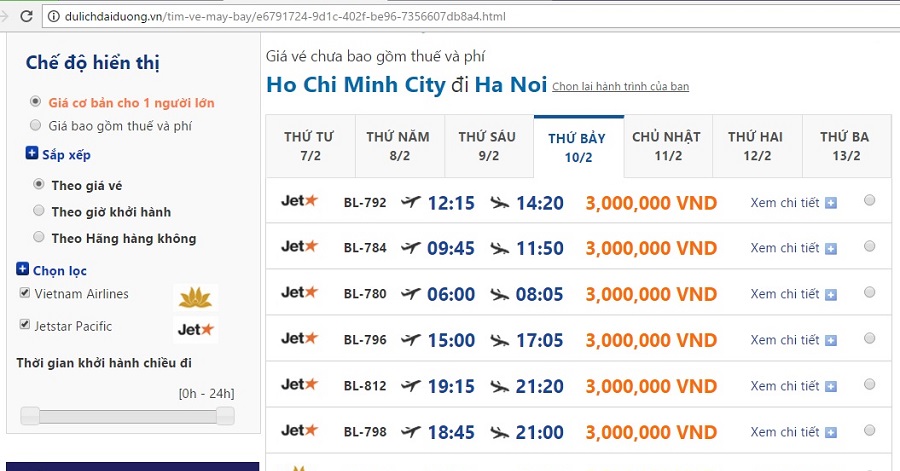Switch to Thứ Tư 7/2 tab

[x=310, y=146]
